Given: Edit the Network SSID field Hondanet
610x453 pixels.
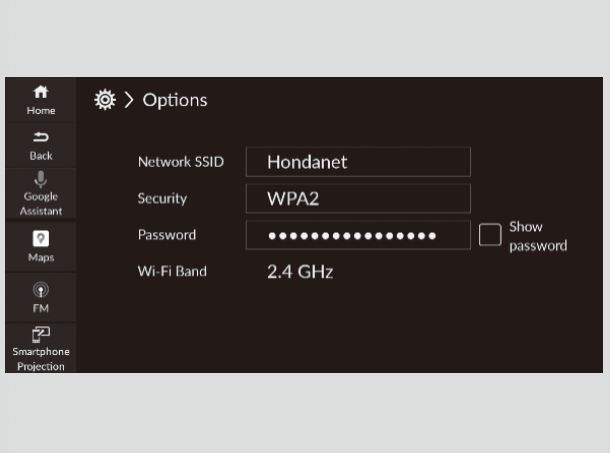Looking at the screenshot, I should (x=357, y=161).
